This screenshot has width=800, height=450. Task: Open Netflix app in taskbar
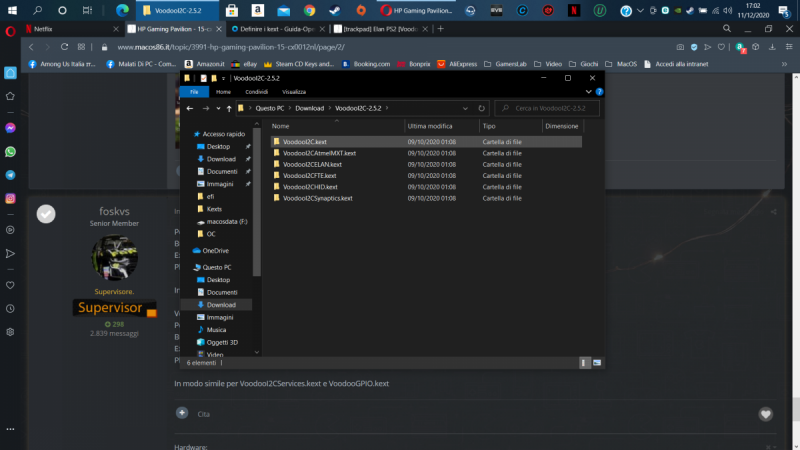574,10
